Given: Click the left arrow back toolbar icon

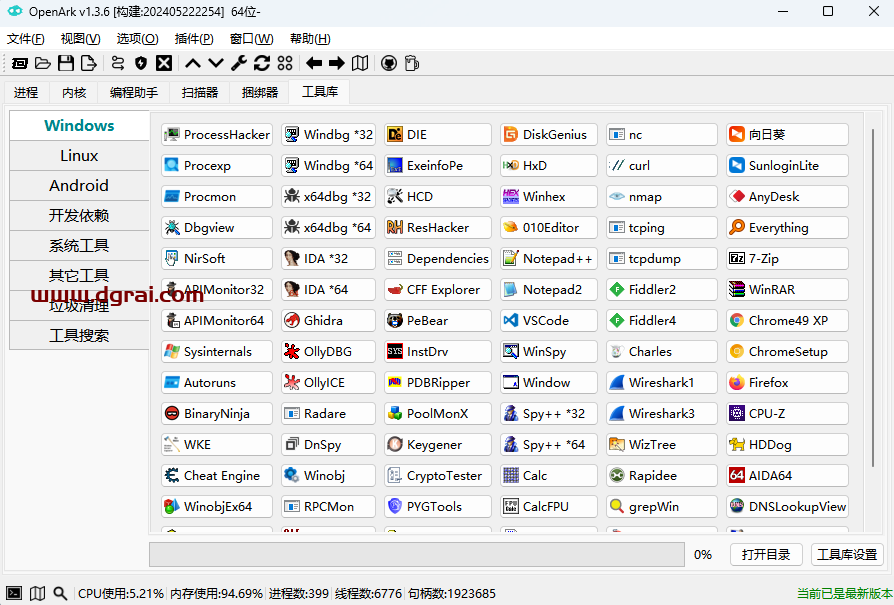Looking at the screenshot, I should 314,63.
